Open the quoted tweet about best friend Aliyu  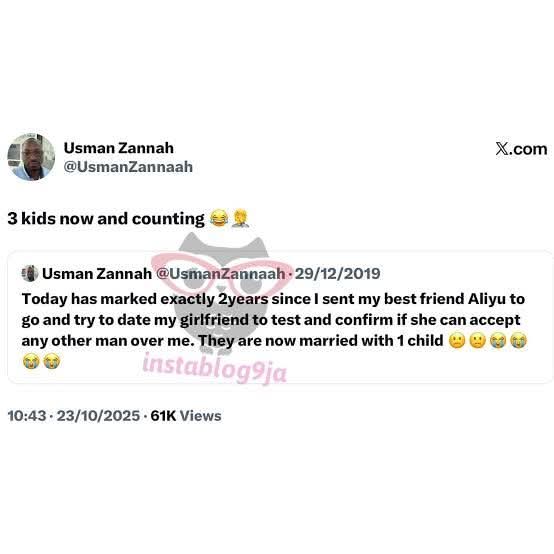click(x=279, y=317)
